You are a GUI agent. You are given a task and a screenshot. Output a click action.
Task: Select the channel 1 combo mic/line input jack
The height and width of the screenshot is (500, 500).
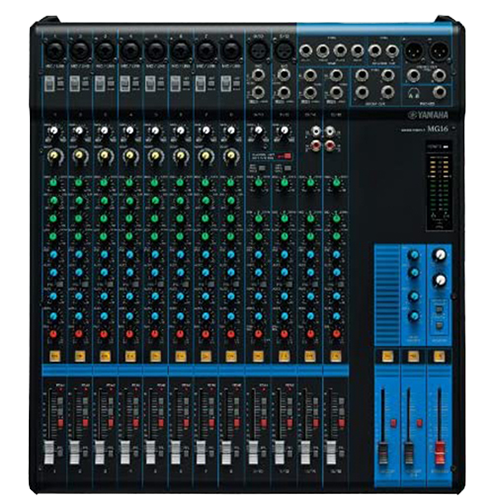(54, 51)
